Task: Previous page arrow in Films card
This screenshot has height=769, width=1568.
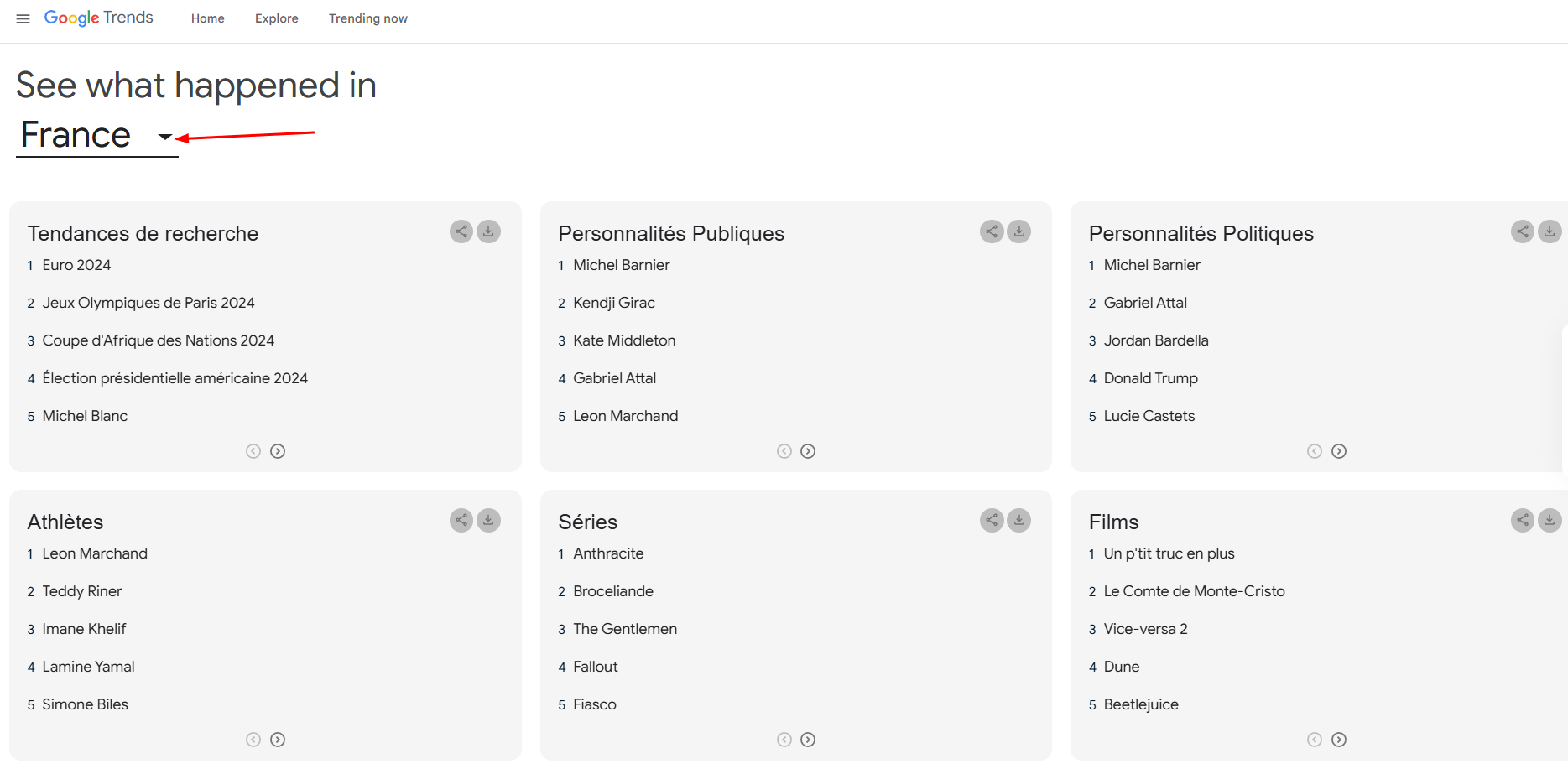Action: pyautogui.click(x=1315, y=740)
